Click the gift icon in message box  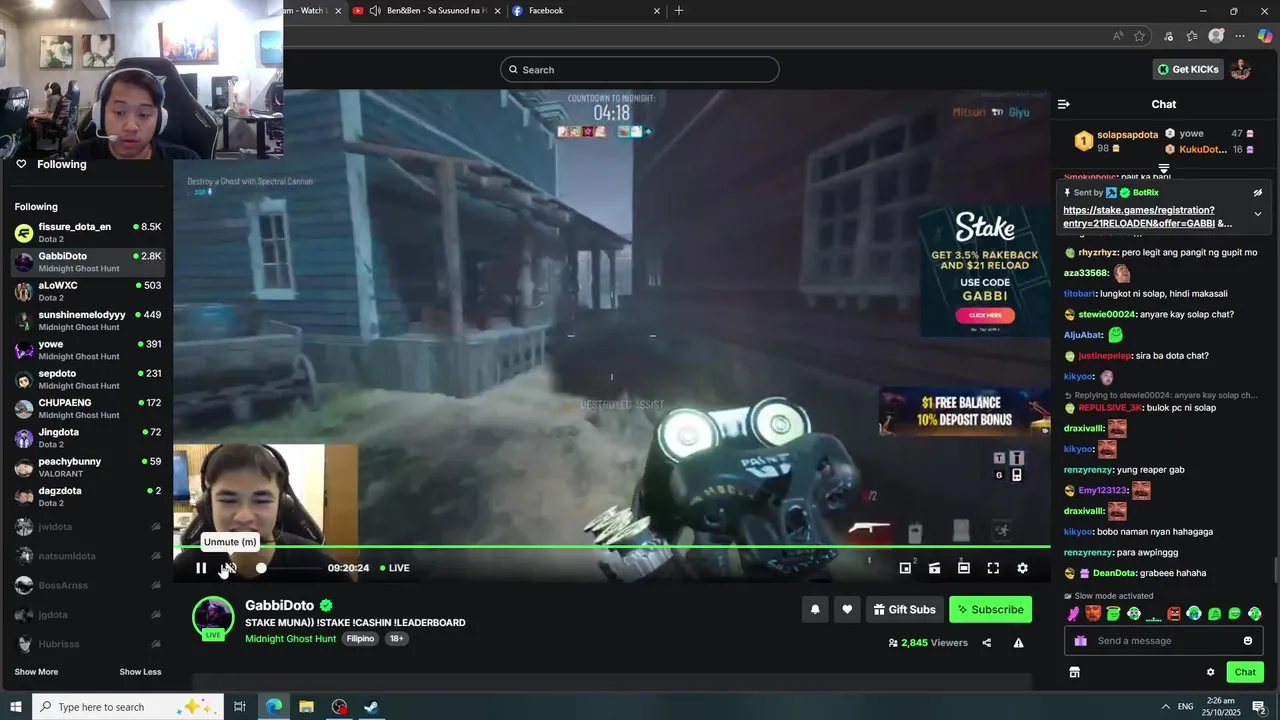pyautogui.click(x=1080, y=641)
